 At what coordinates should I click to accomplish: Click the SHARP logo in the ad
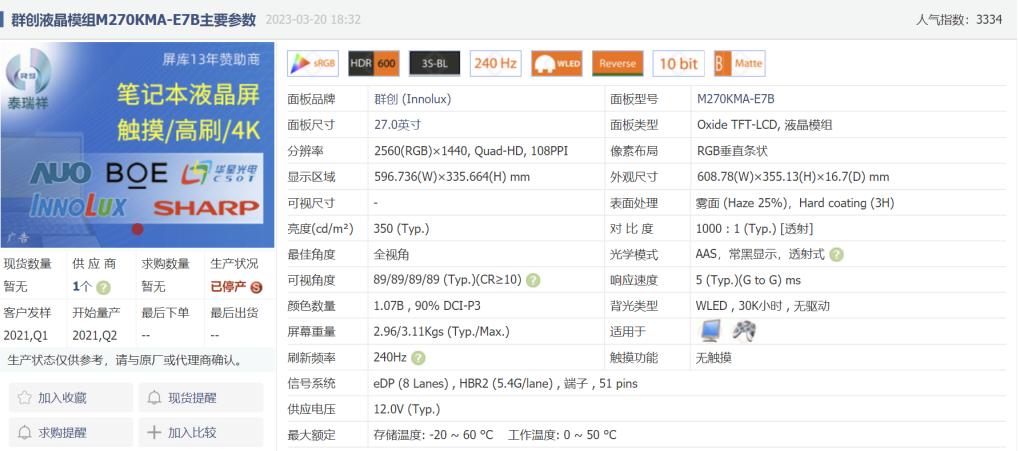206,208
